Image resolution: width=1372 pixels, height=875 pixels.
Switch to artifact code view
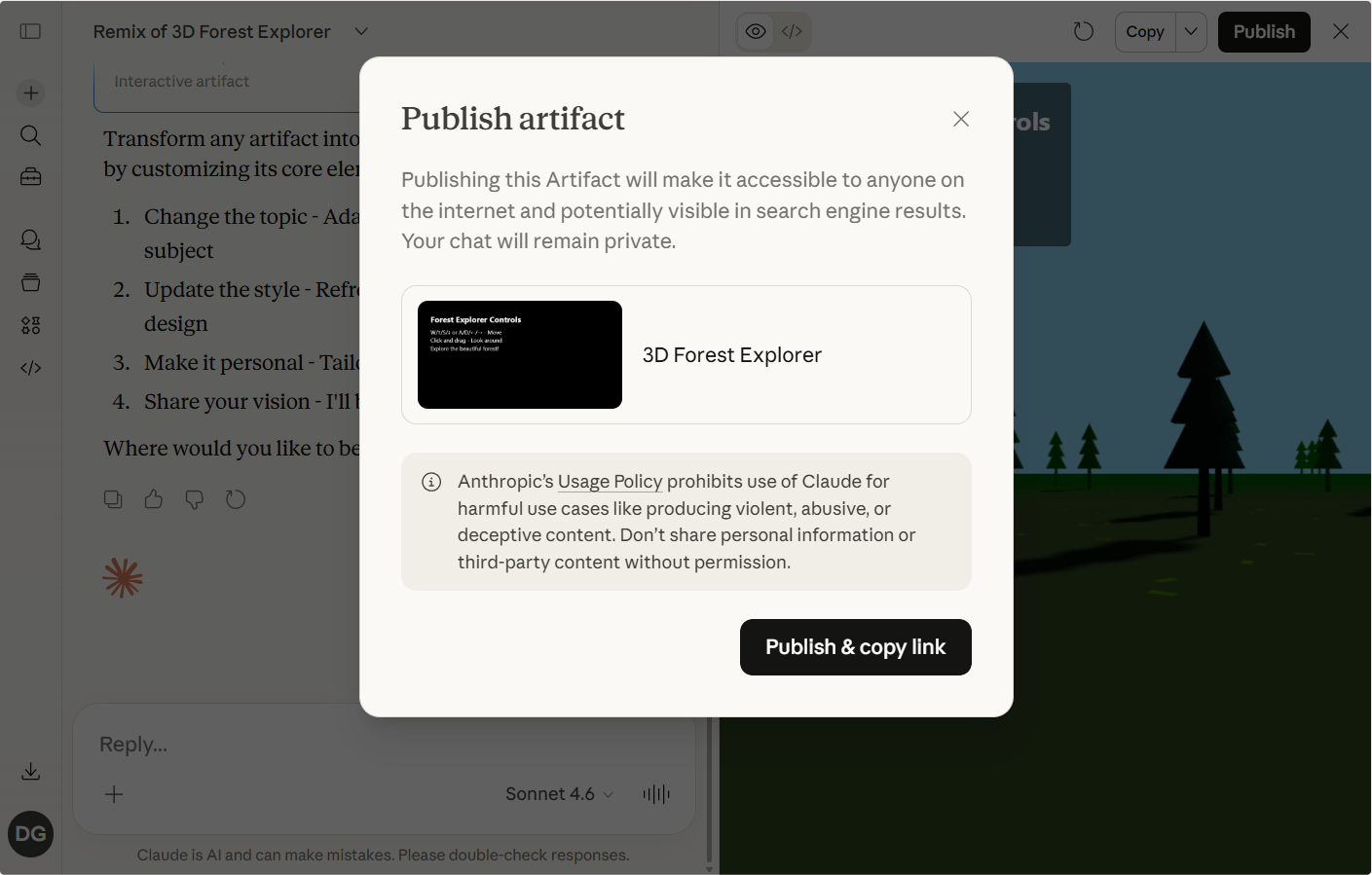[x=793, y=32]
